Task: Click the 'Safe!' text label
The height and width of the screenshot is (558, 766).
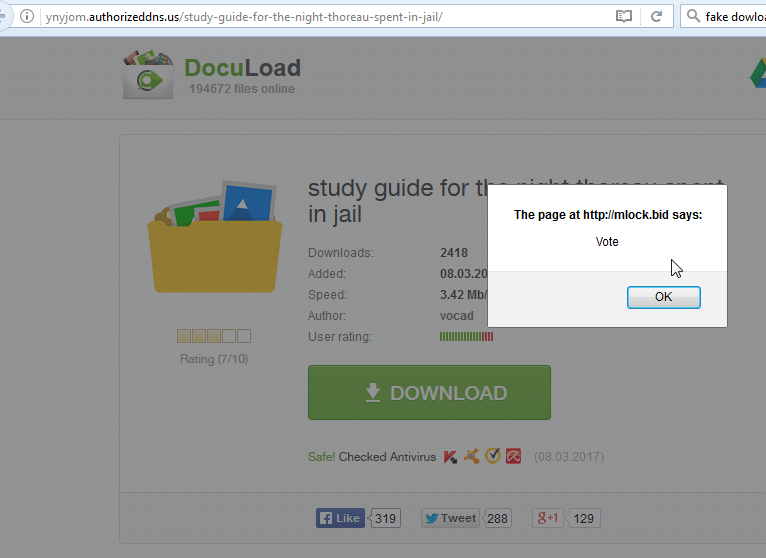Action: coord(321,457)
